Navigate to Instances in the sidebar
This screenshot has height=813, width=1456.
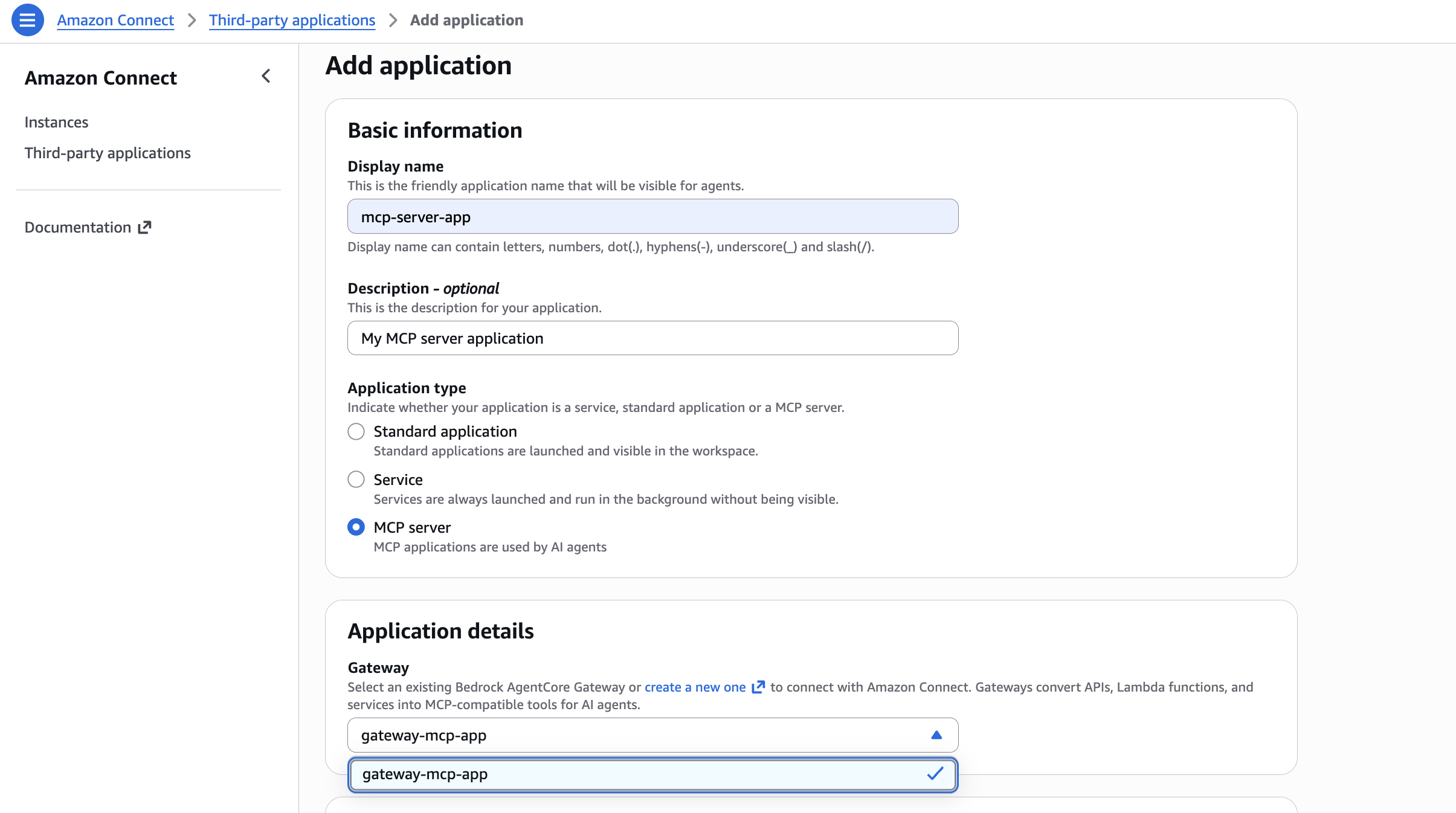coord(56,121)
